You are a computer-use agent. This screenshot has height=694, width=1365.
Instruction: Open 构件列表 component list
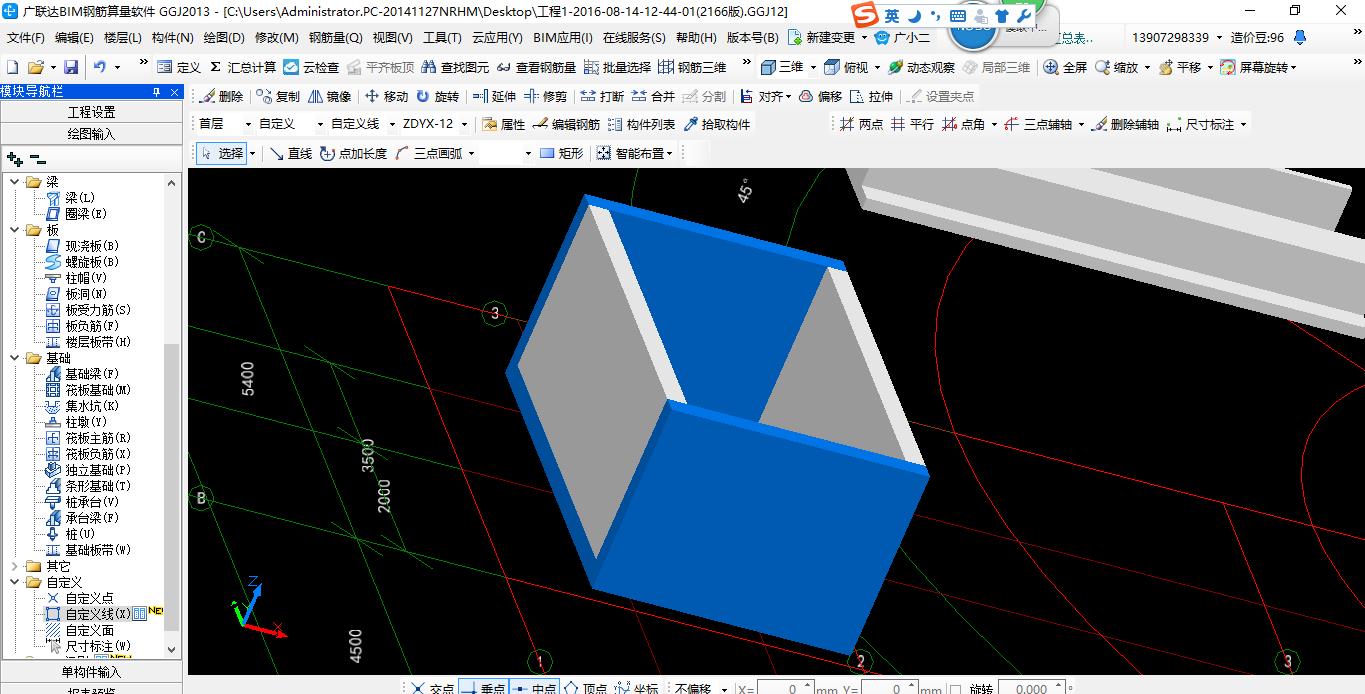click(642, 124)
